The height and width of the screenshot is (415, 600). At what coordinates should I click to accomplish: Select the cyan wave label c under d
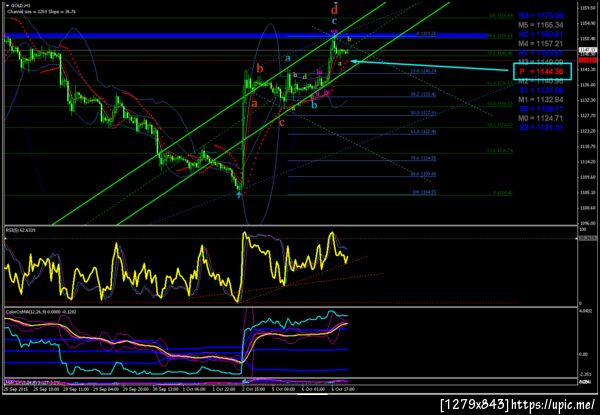click(334, 21)
